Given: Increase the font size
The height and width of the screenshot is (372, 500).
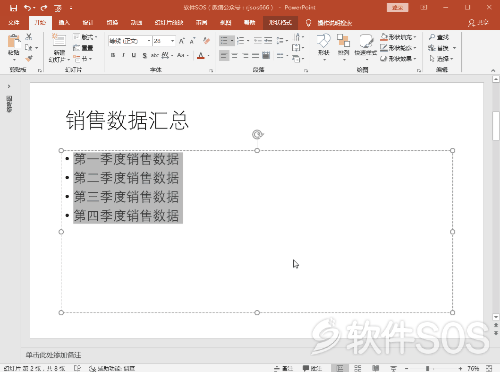Looking at the screenshot, I should (182, 41).
